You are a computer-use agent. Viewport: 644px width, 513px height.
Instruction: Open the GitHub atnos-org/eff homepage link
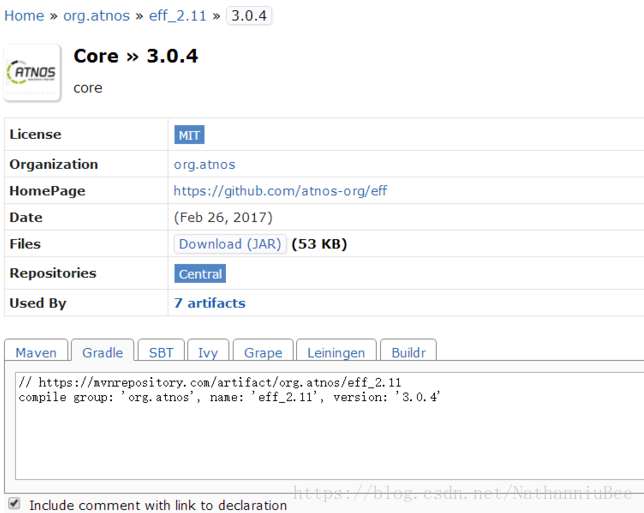(x=280, y=191)
